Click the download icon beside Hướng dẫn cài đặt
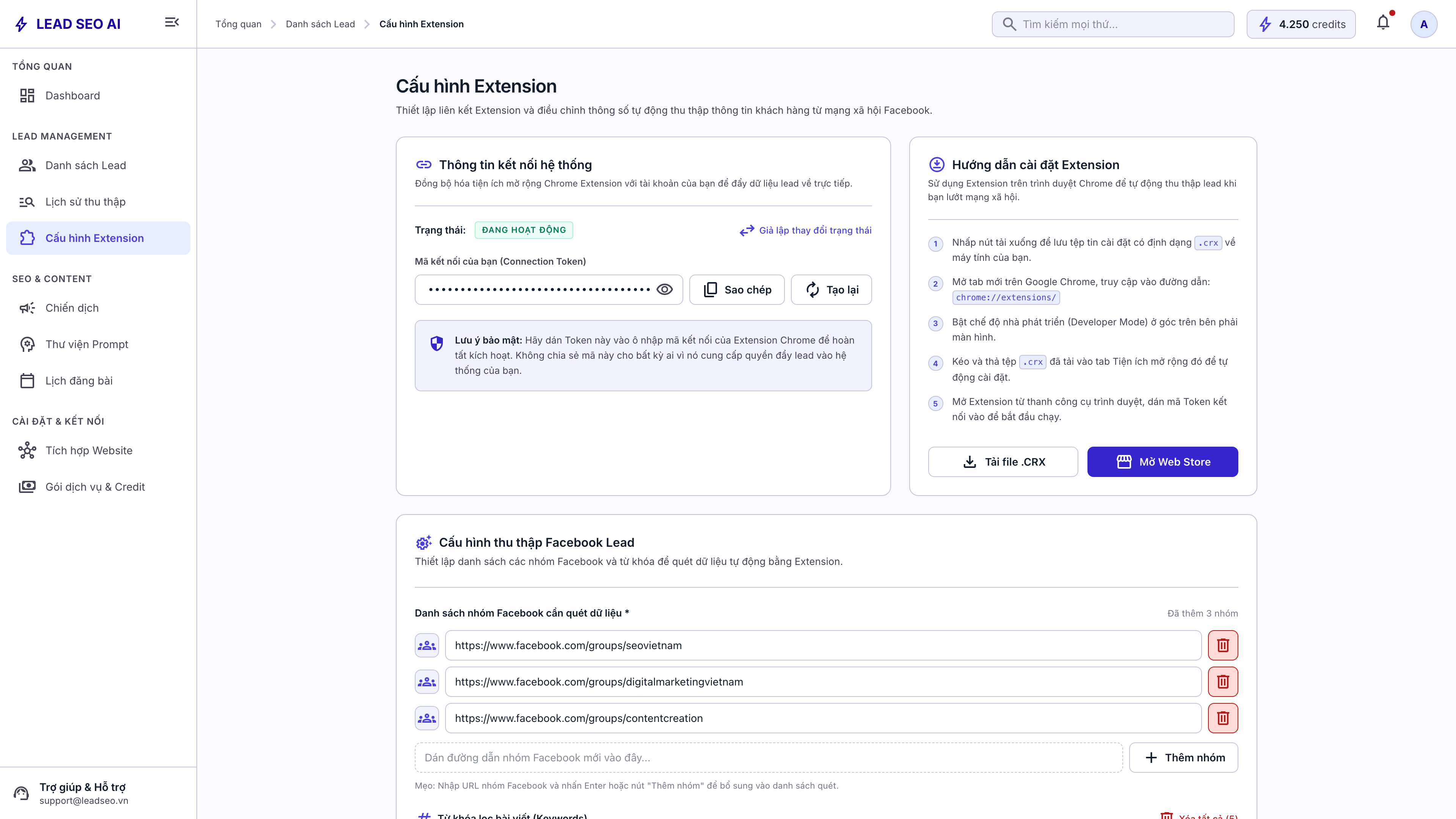The width and height of the screenshot is (1456, 819). coord(937,165)
